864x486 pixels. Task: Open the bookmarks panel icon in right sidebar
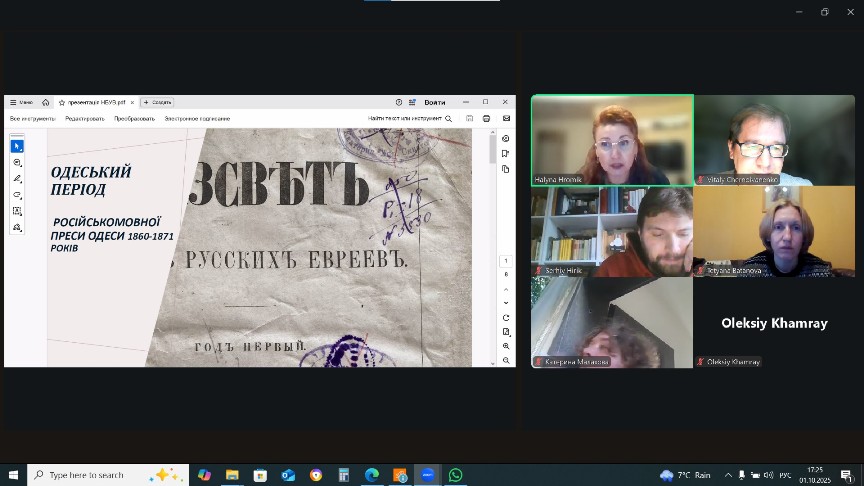coord(506,154)
